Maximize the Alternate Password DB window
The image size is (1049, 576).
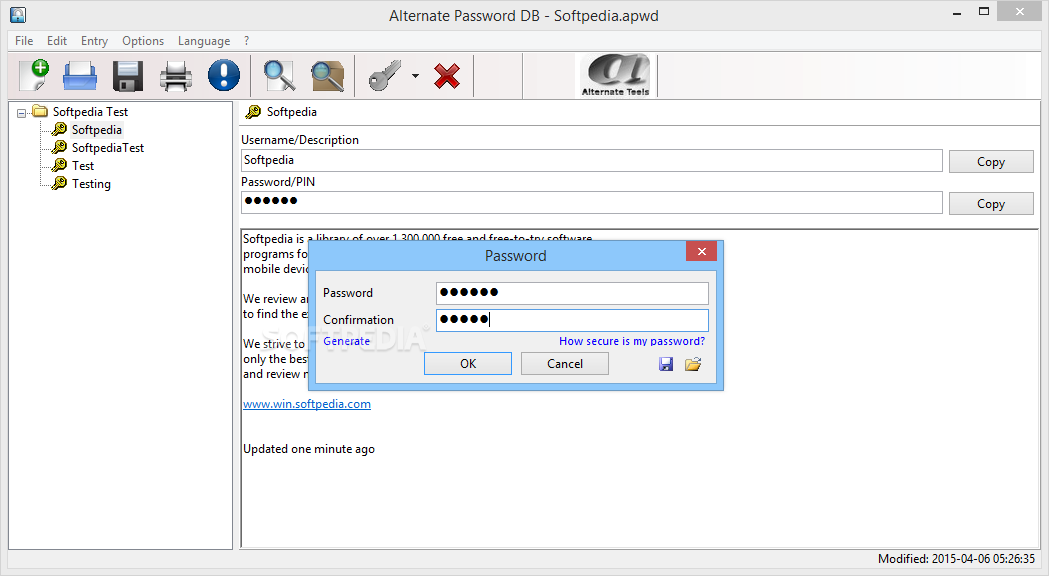point(983,11)
